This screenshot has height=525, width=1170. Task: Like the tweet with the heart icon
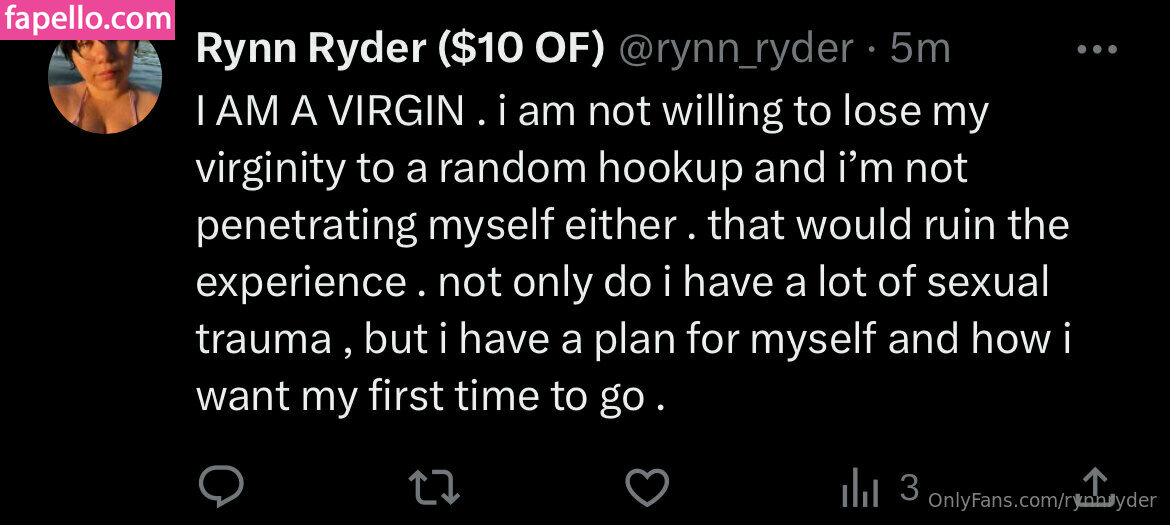click(647, 487)
